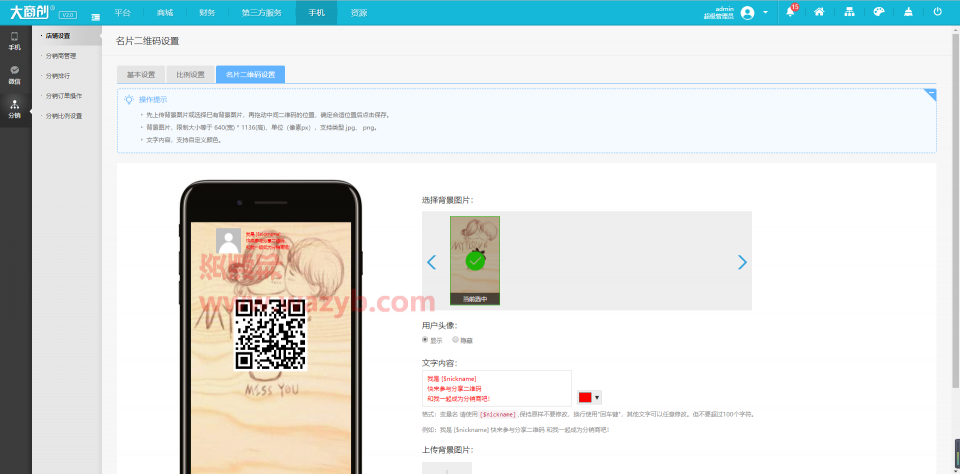Image resolution: width=960 pixels, height=474 pixels.
Task: Click the 选择背景图片 label
Action: click(x=448, y=200)
